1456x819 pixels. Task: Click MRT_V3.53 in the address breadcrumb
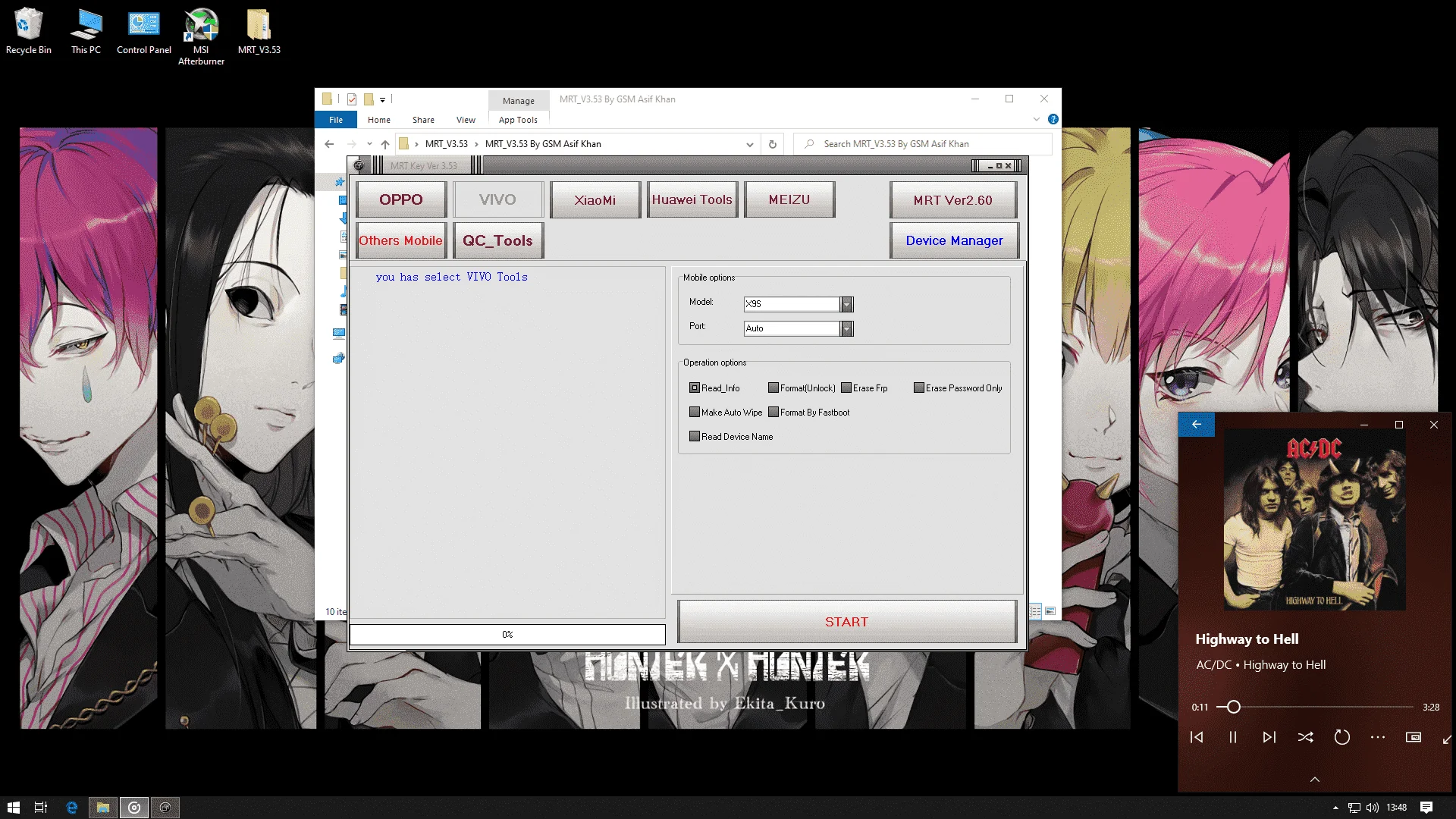tap(446, 144)
